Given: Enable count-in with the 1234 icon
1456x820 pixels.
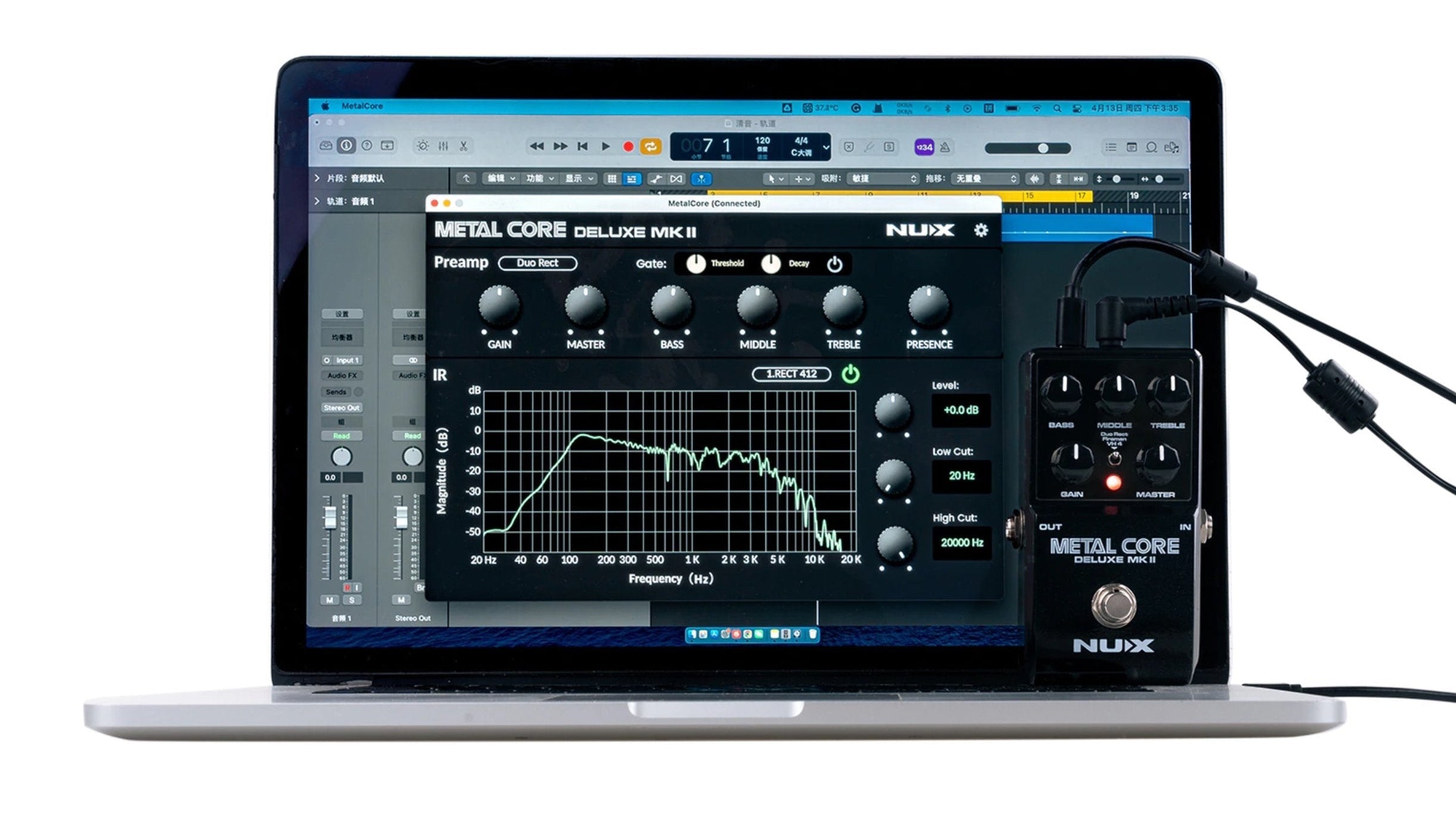Looking at the screenshot, I should coord(925,147).
